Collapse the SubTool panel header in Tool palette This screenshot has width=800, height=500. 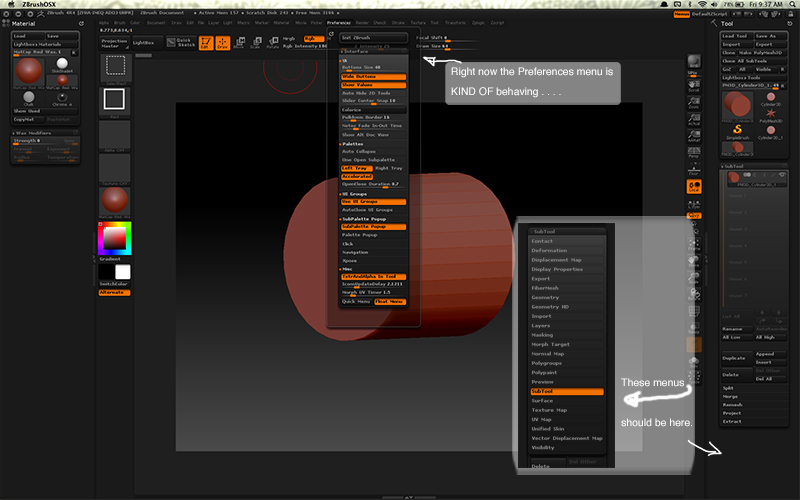pos(754,166)
